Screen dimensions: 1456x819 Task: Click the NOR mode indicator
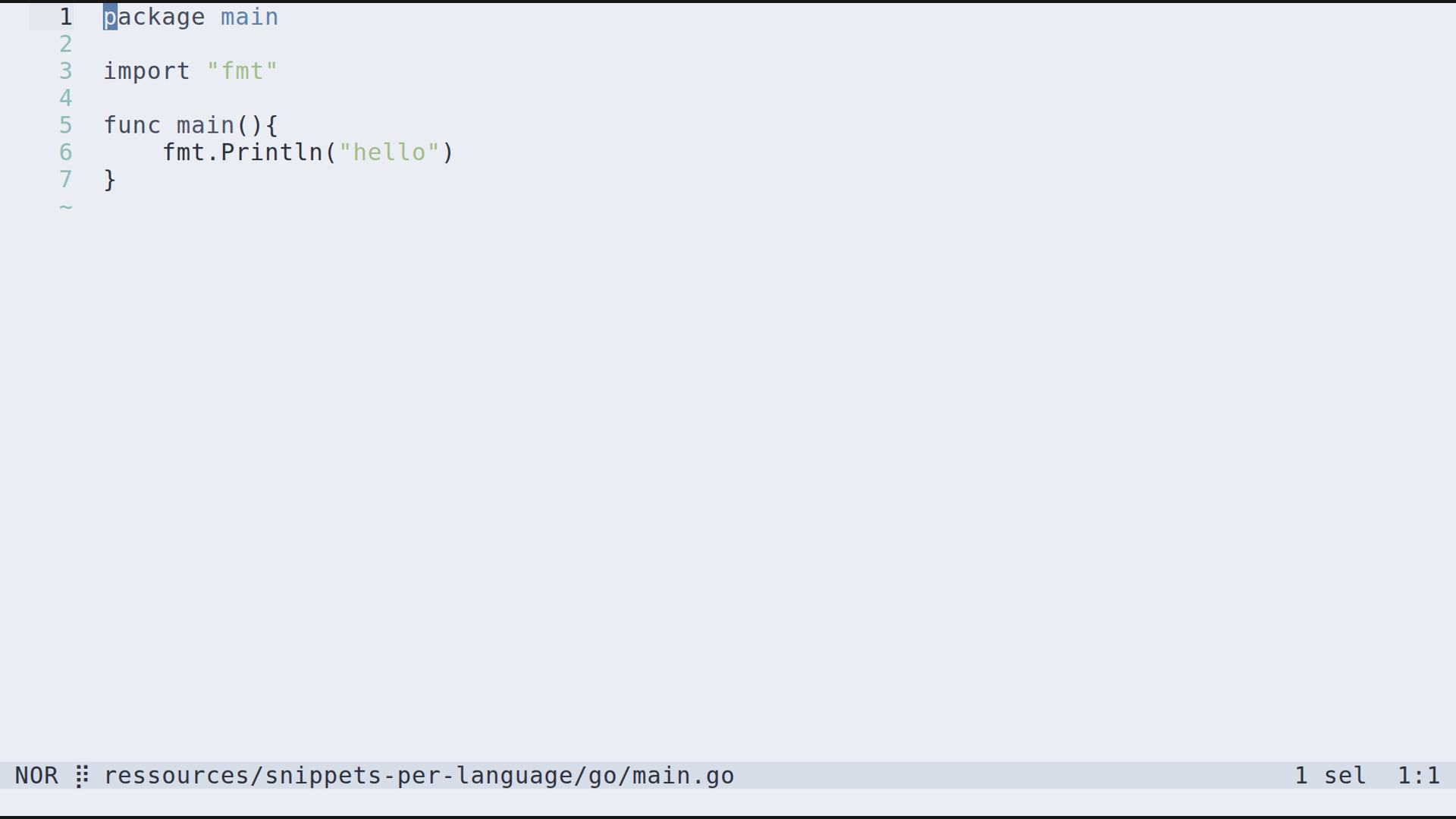36,776
